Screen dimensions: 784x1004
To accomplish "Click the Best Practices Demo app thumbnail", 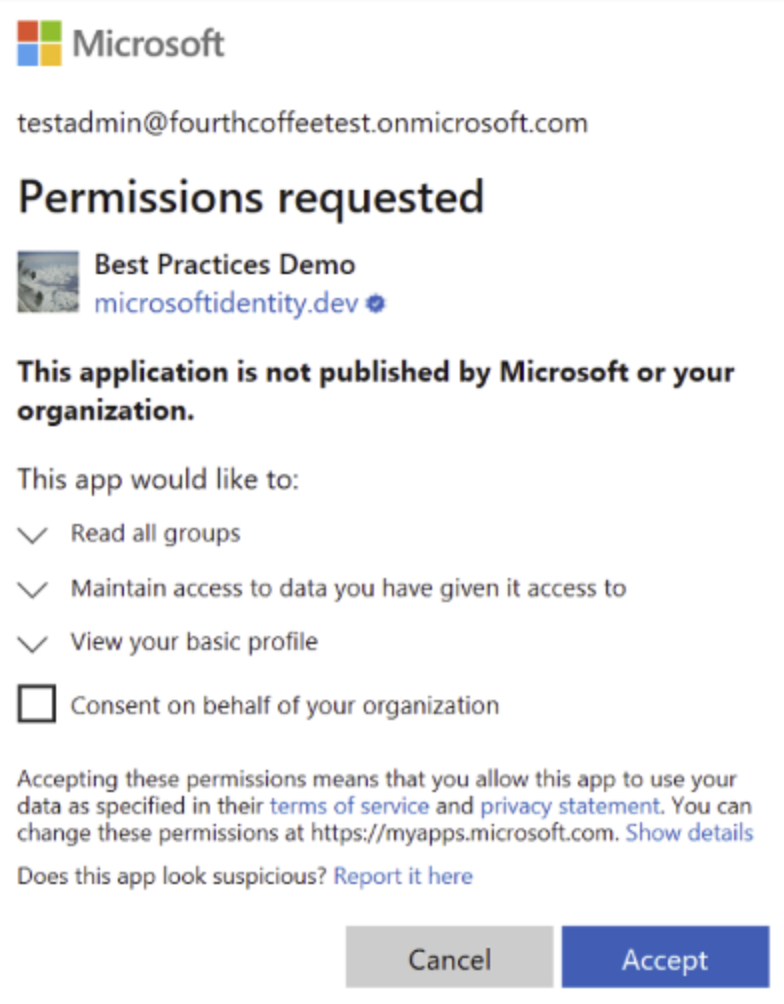I will click(x=48, y=283).
